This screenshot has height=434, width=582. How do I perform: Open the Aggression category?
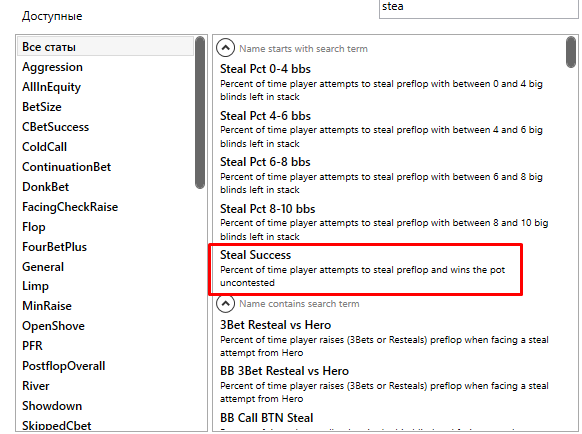(x=52, y=67)
